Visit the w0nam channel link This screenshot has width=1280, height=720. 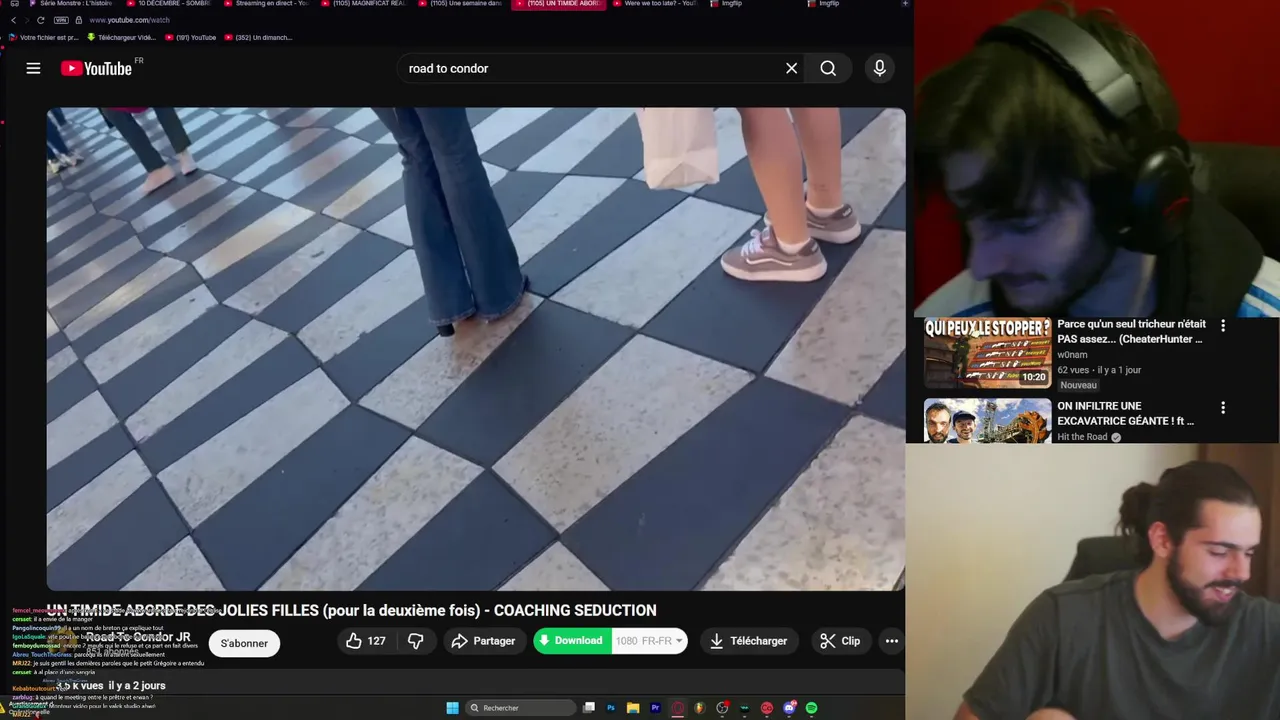pyautogui.click(x=1072, y=355)
